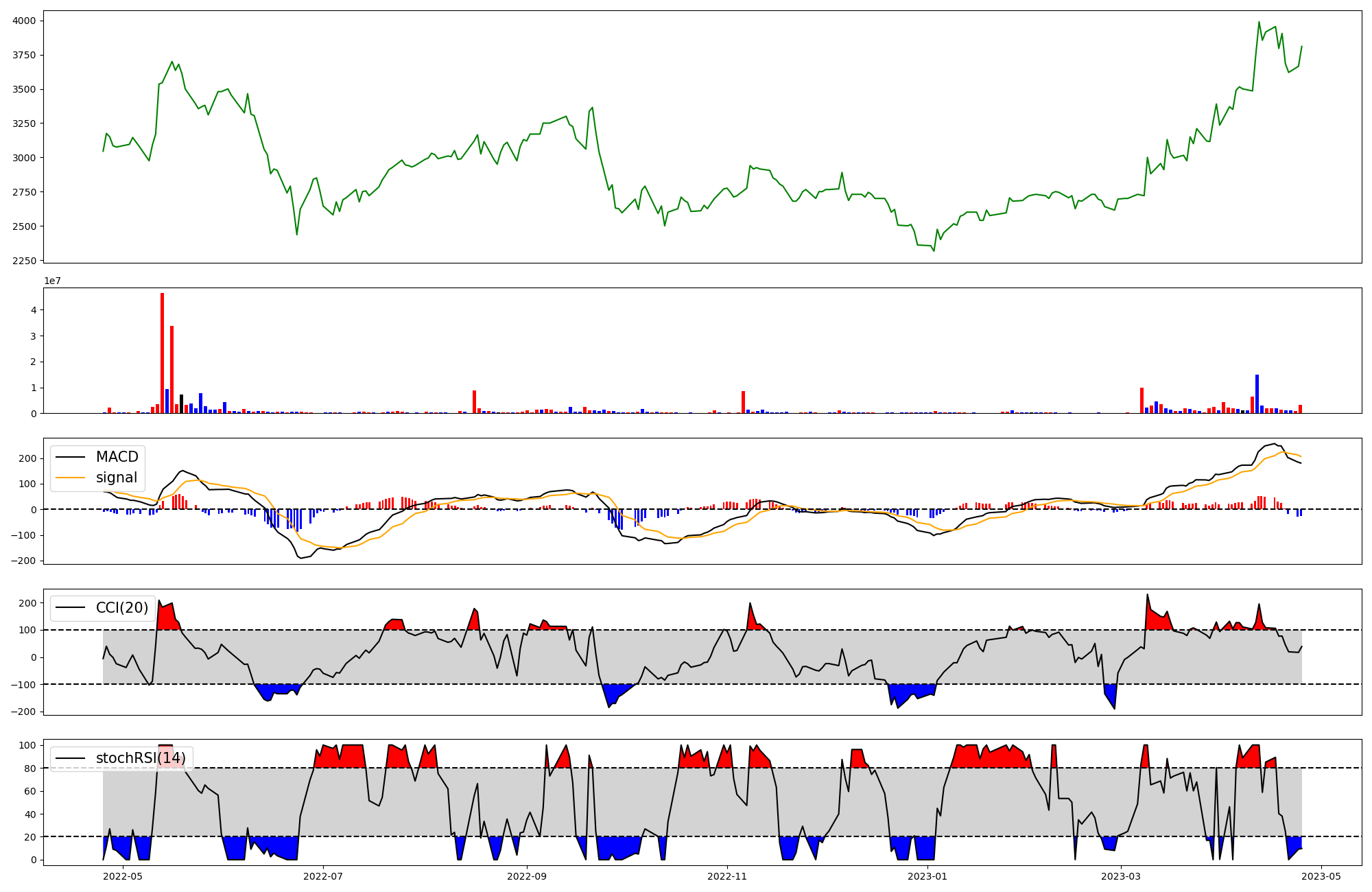Viewport: 1372px width, 892px height.
Task: Click the 2023-01 date tick label
Action: 927,876
